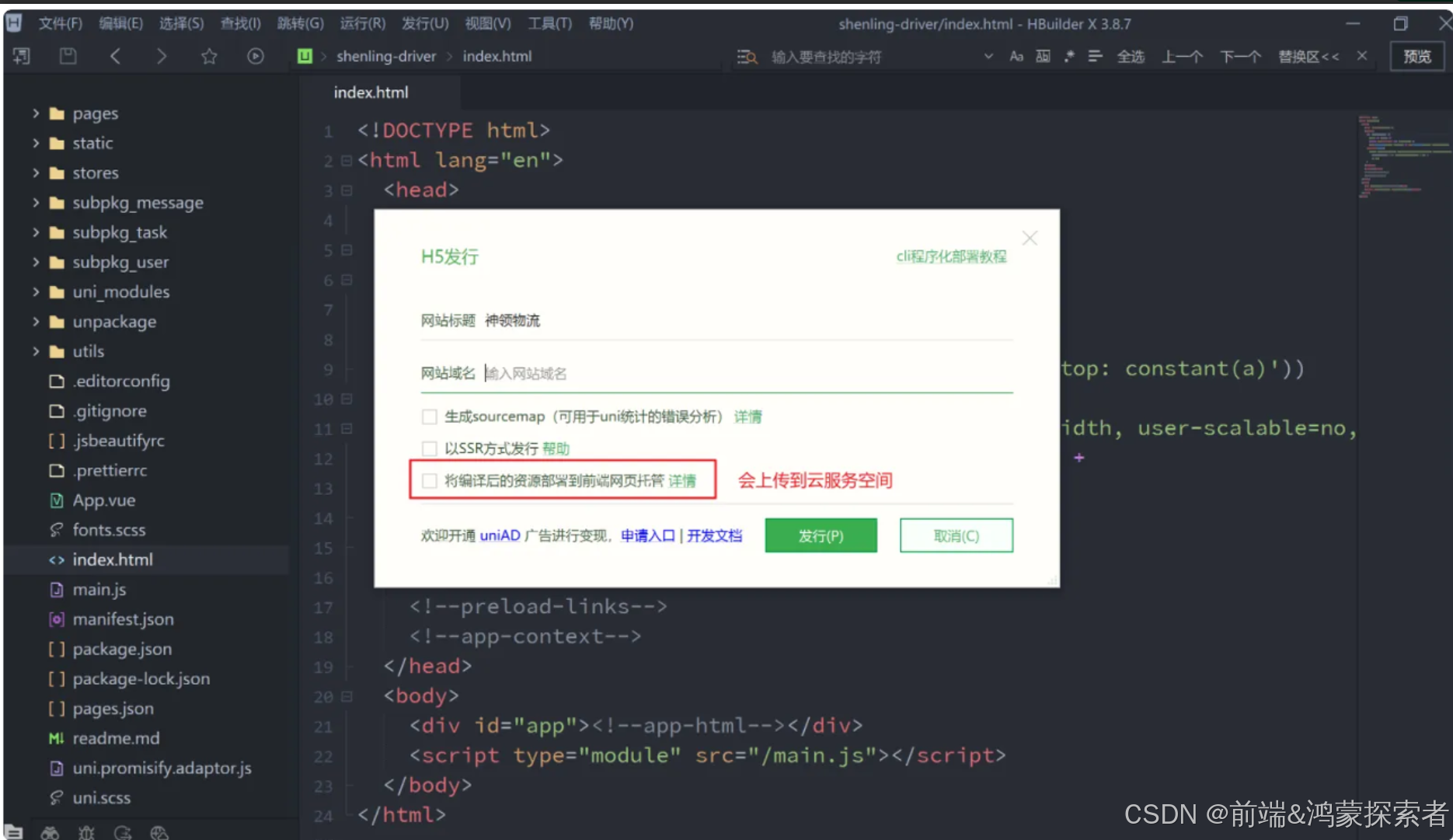Viewport: 1453px width, 840px height.
Task: Click the 预览 preview button
Action: point(1417,56)
